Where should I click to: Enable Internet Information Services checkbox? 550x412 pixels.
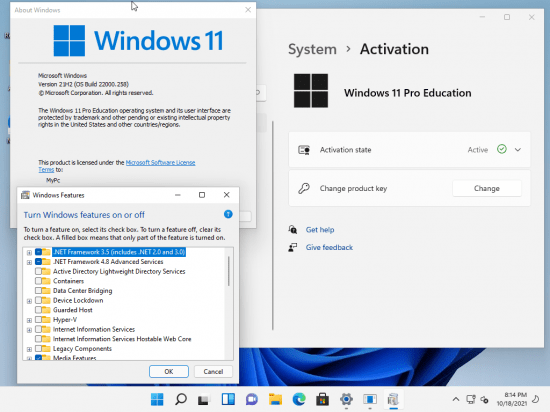pos(38,329)
